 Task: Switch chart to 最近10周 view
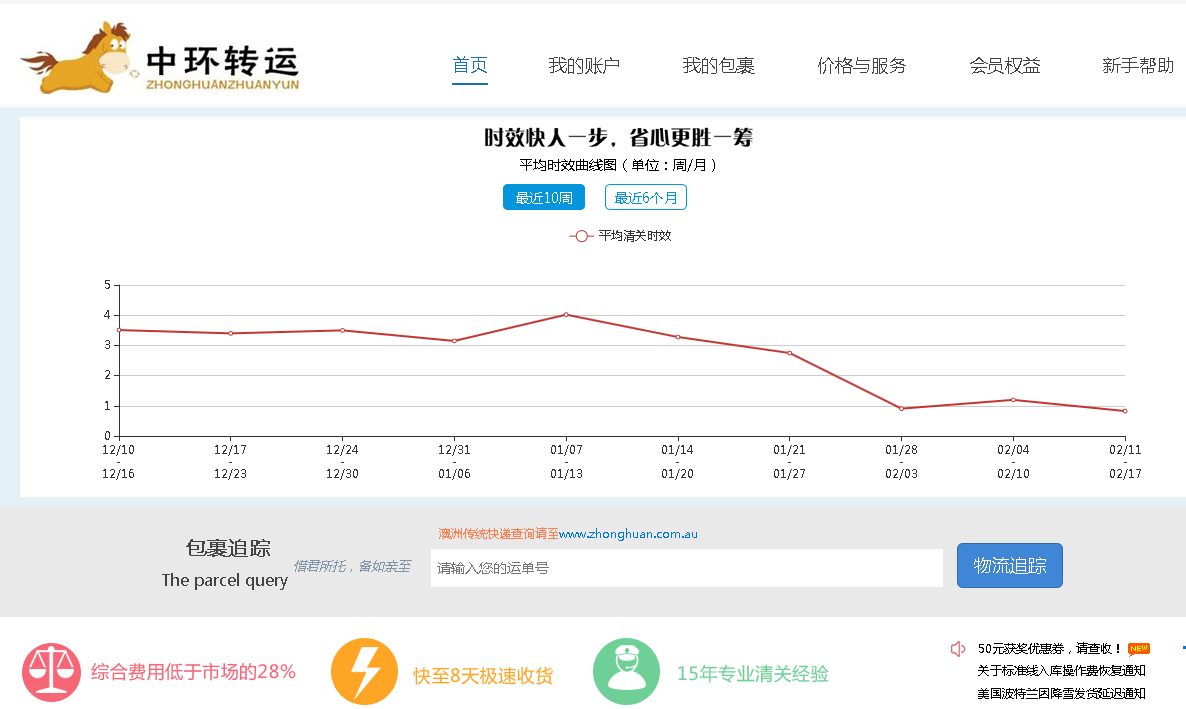543,198
